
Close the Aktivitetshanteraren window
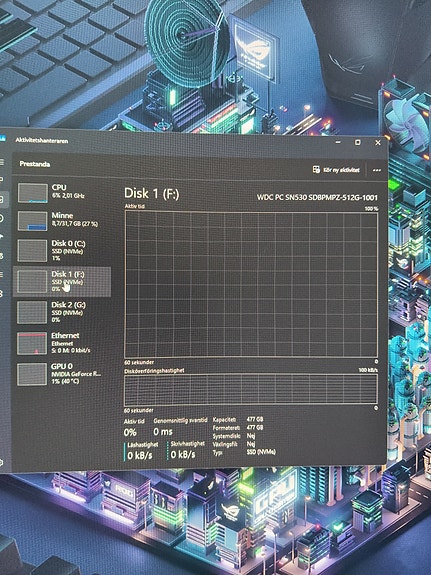(x=378, y=143)
